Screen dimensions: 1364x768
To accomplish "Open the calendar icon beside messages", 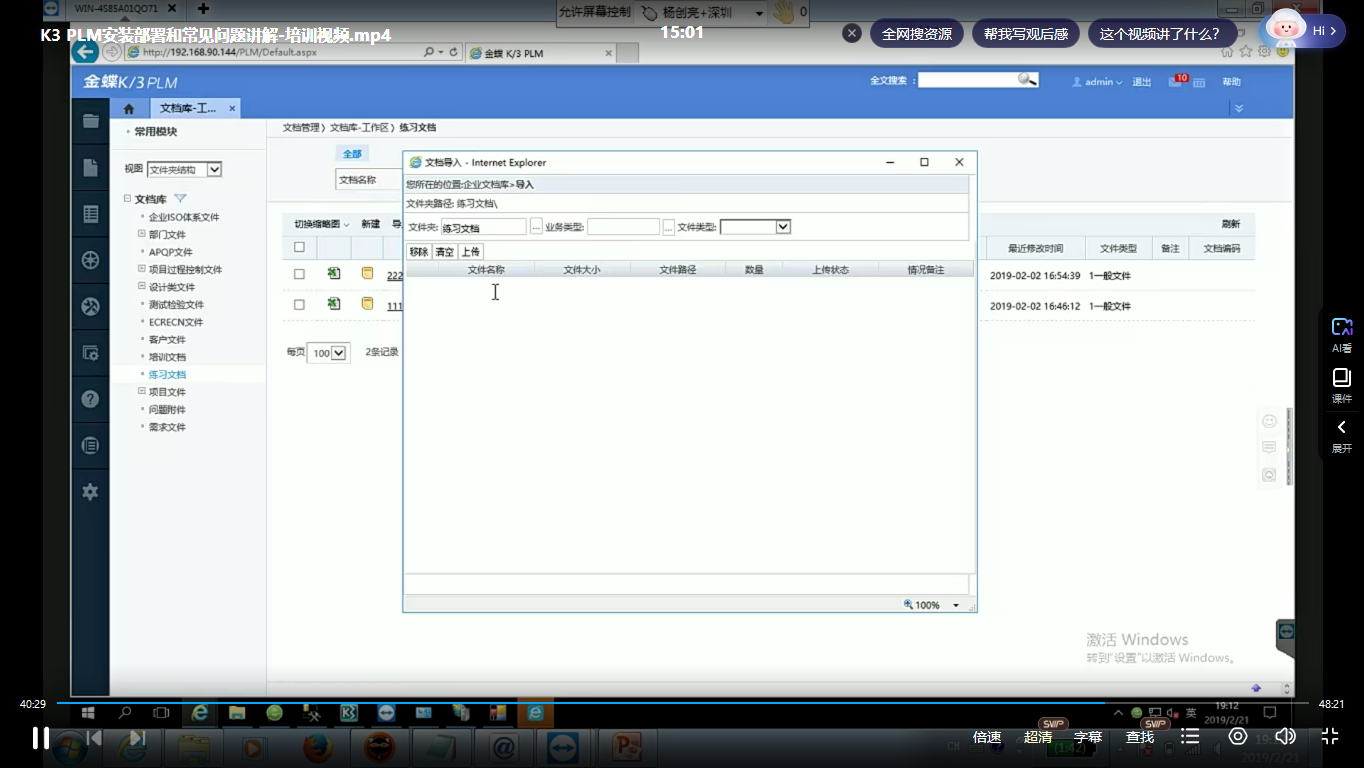I will [1199, 82].
